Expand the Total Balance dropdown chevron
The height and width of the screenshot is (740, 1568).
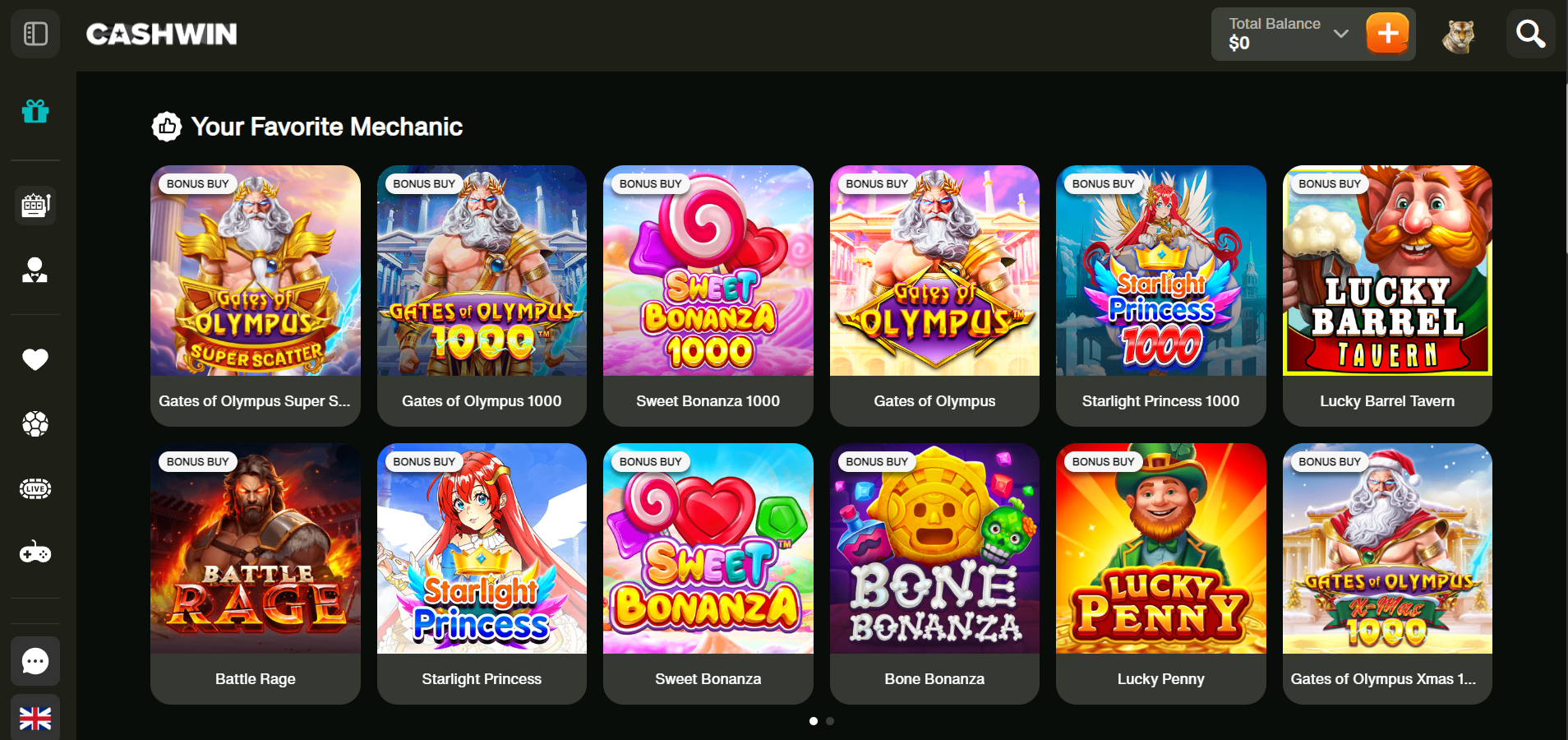pos(1341,34)
